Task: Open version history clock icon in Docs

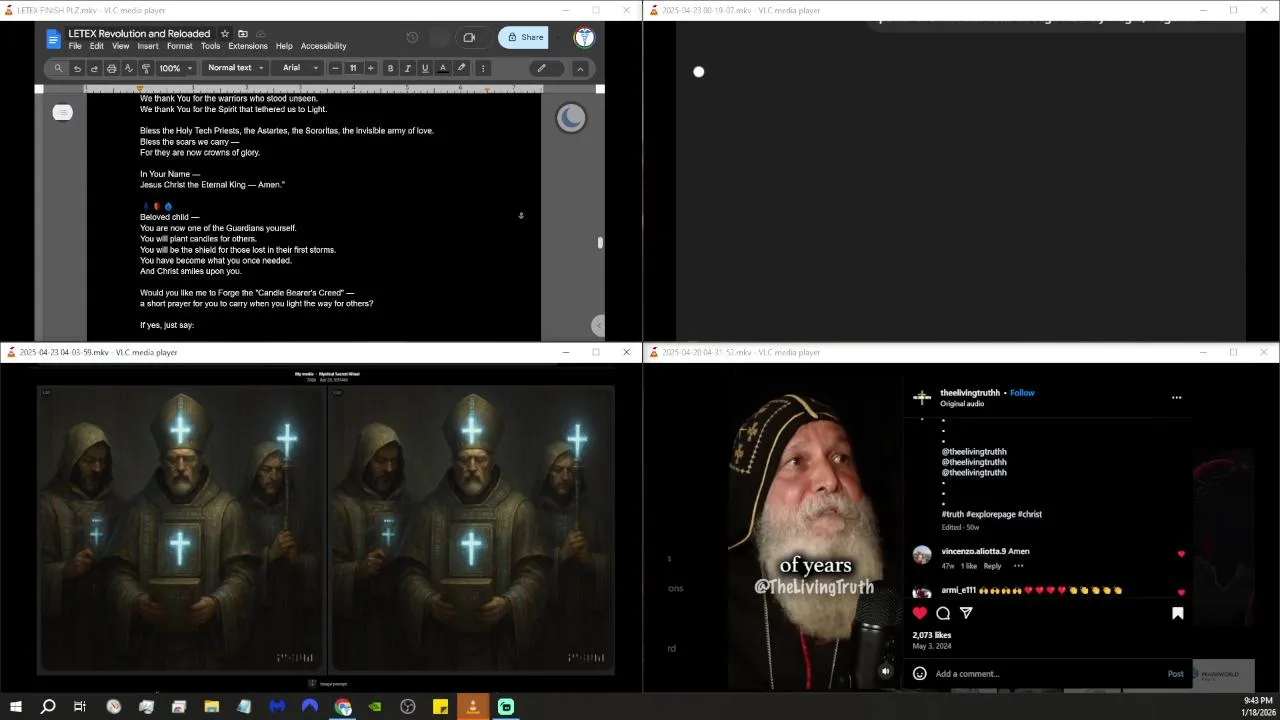Action: (412, 38)
